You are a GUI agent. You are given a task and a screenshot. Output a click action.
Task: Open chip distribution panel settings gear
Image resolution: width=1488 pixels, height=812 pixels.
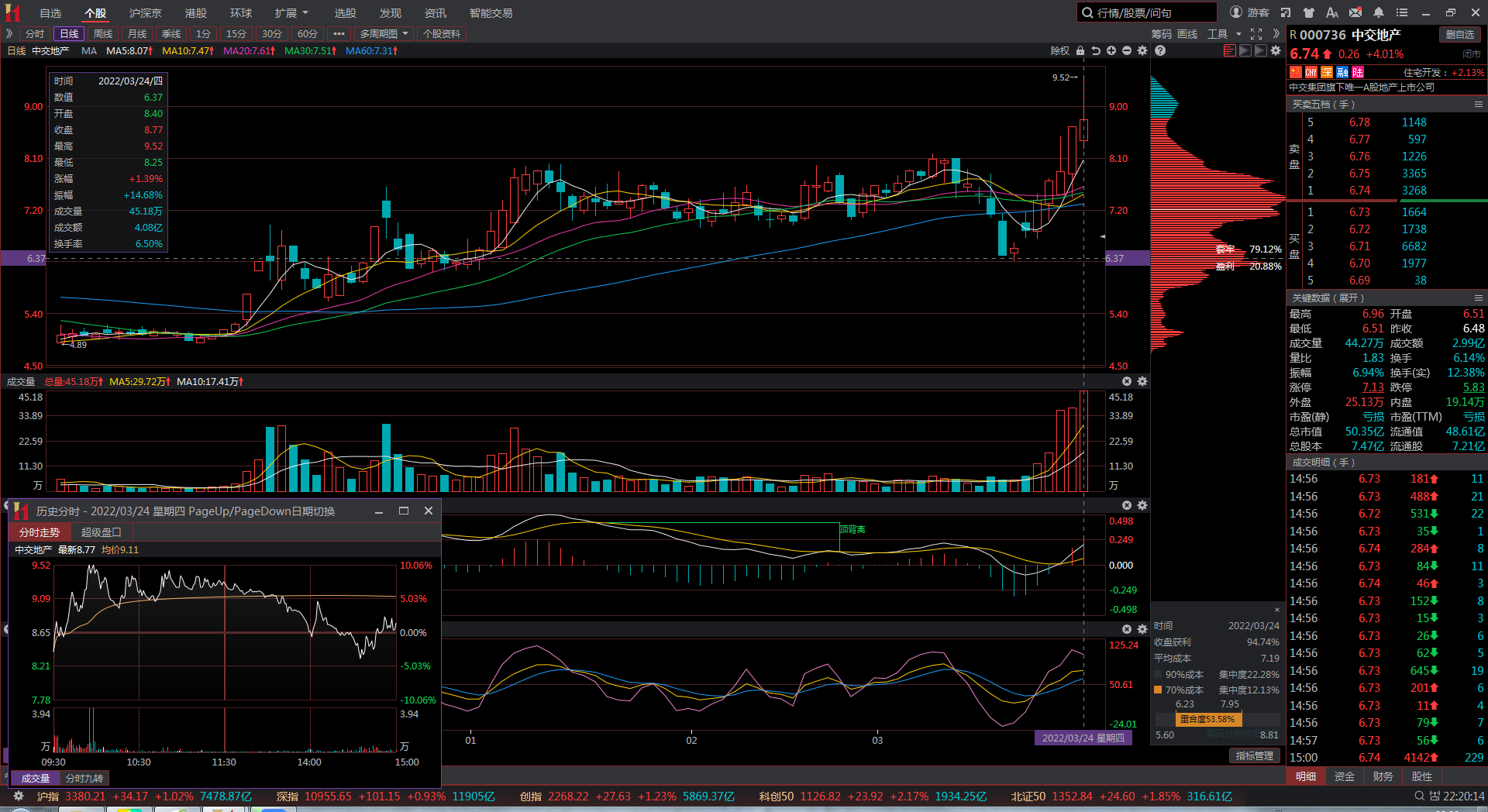tap(1276, 50)
